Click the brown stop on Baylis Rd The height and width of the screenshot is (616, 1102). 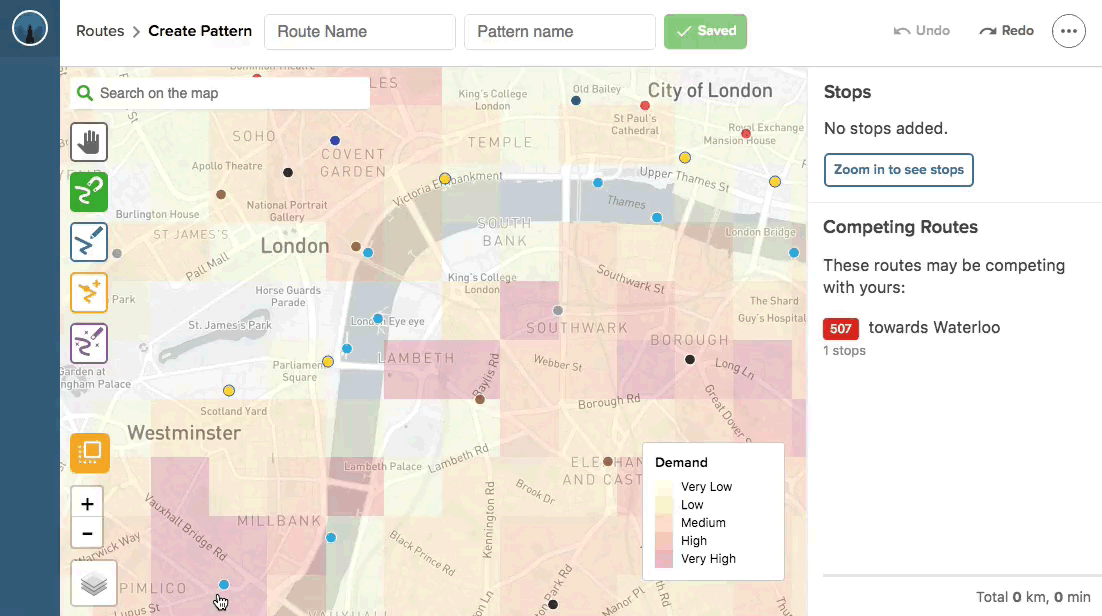(480, 399)
